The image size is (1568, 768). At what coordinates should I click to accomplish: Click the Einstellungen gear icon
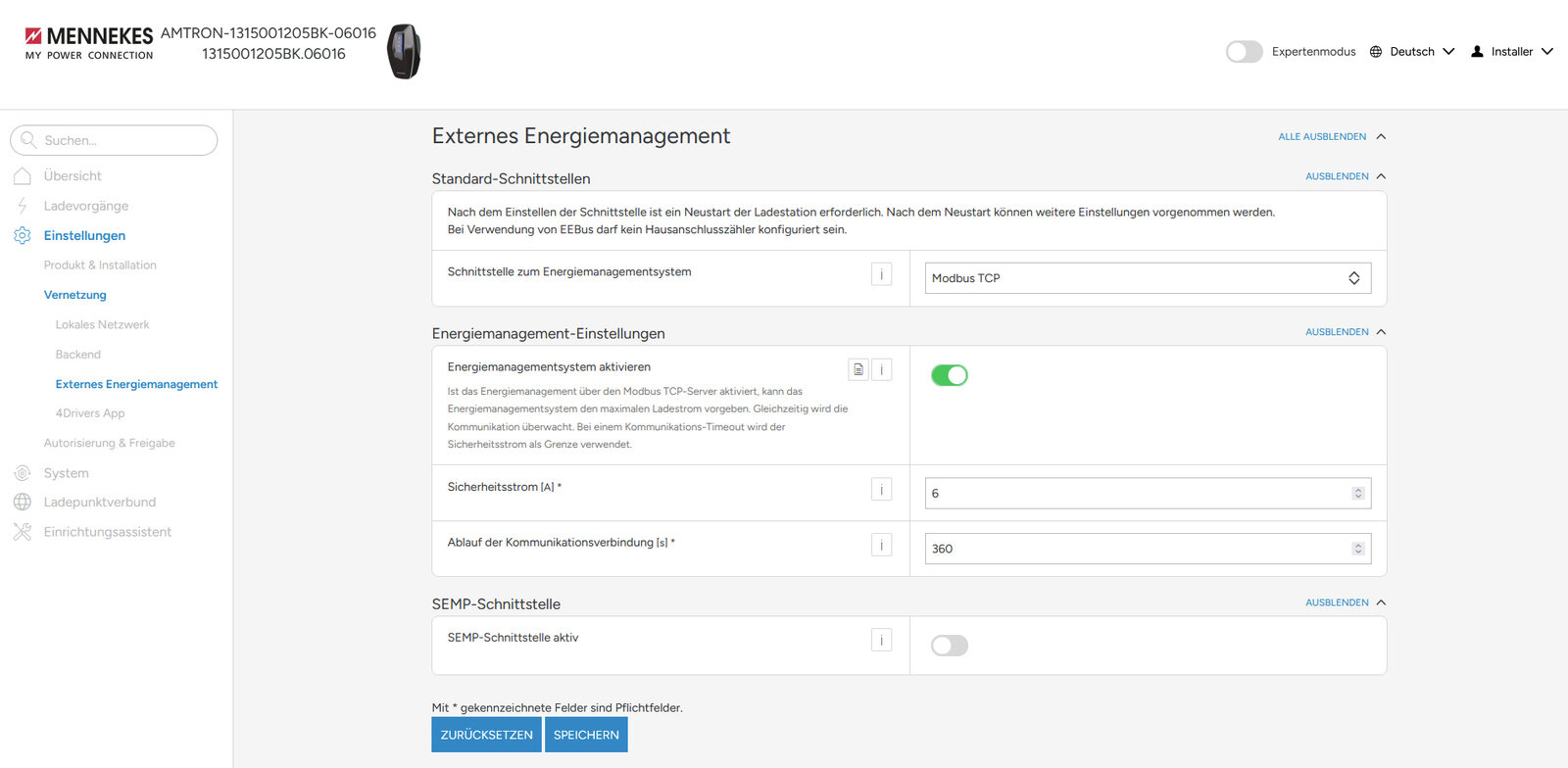[x=23, y=235]
